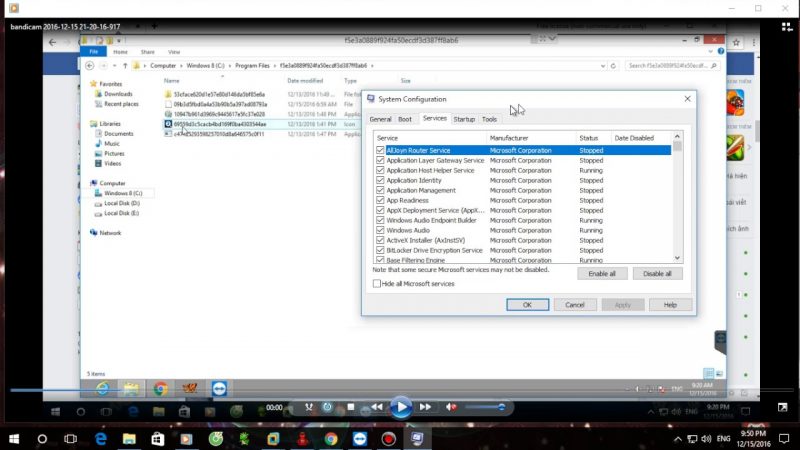Adjust the media player volume slider
The image size is (800, 450).
coord(485,407)
